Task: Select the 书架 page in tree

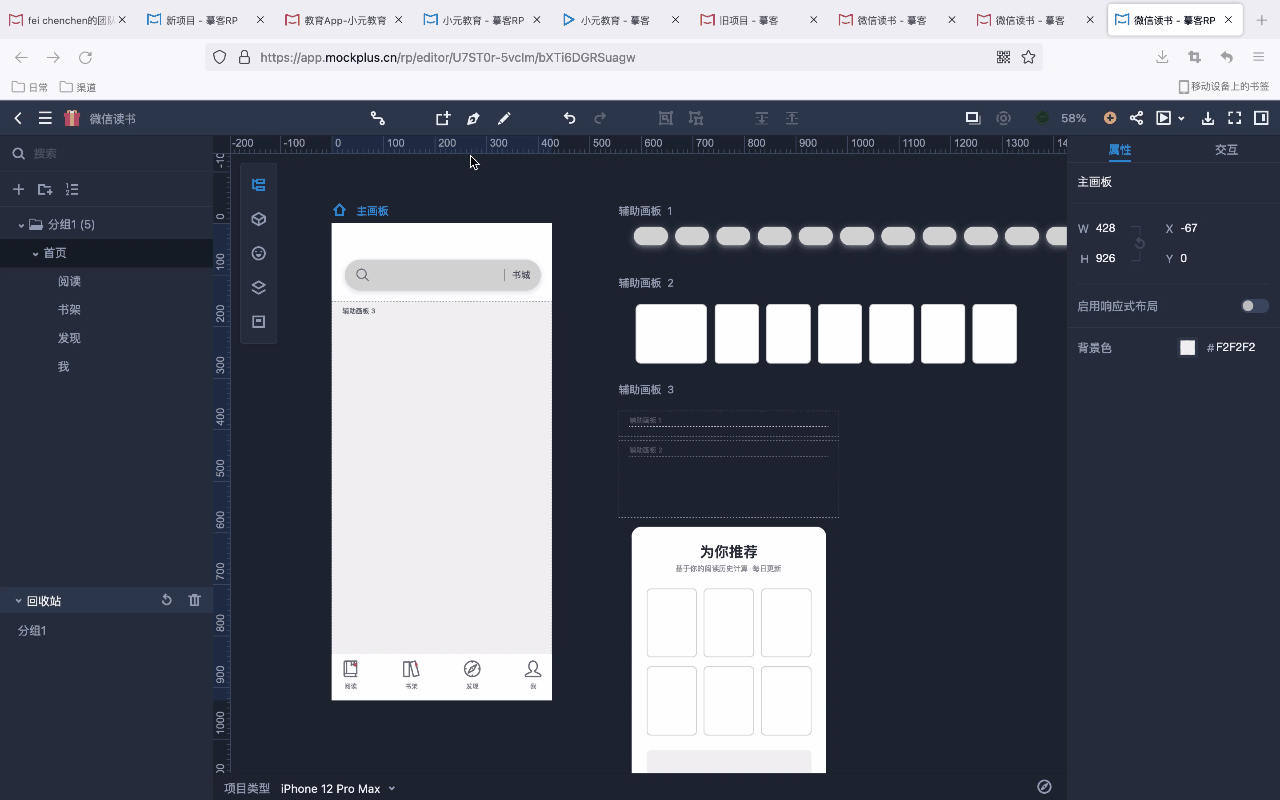Action: tap(69, 310)
